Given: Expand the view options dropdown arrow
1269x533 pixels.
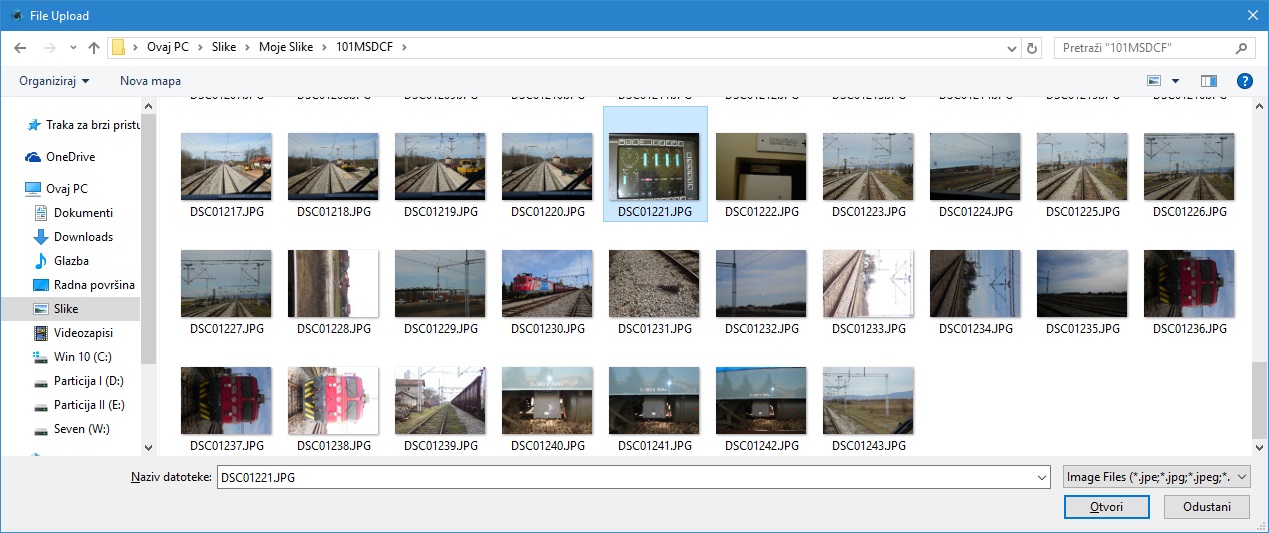Looking at the screenshot, I should tap(1175, 81).
